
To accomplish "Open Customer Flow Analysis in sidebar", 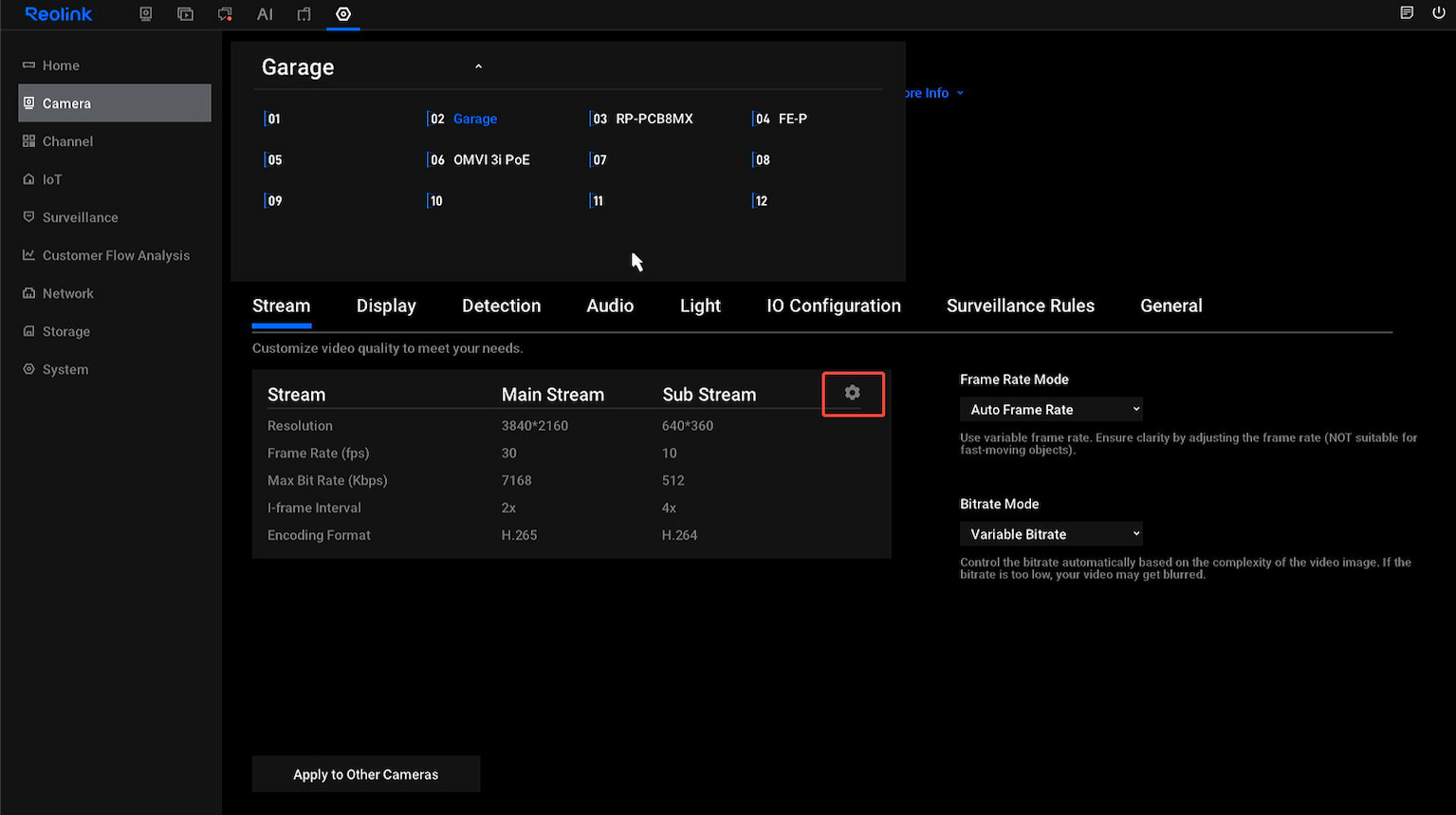I will click(x=114, y=255).
